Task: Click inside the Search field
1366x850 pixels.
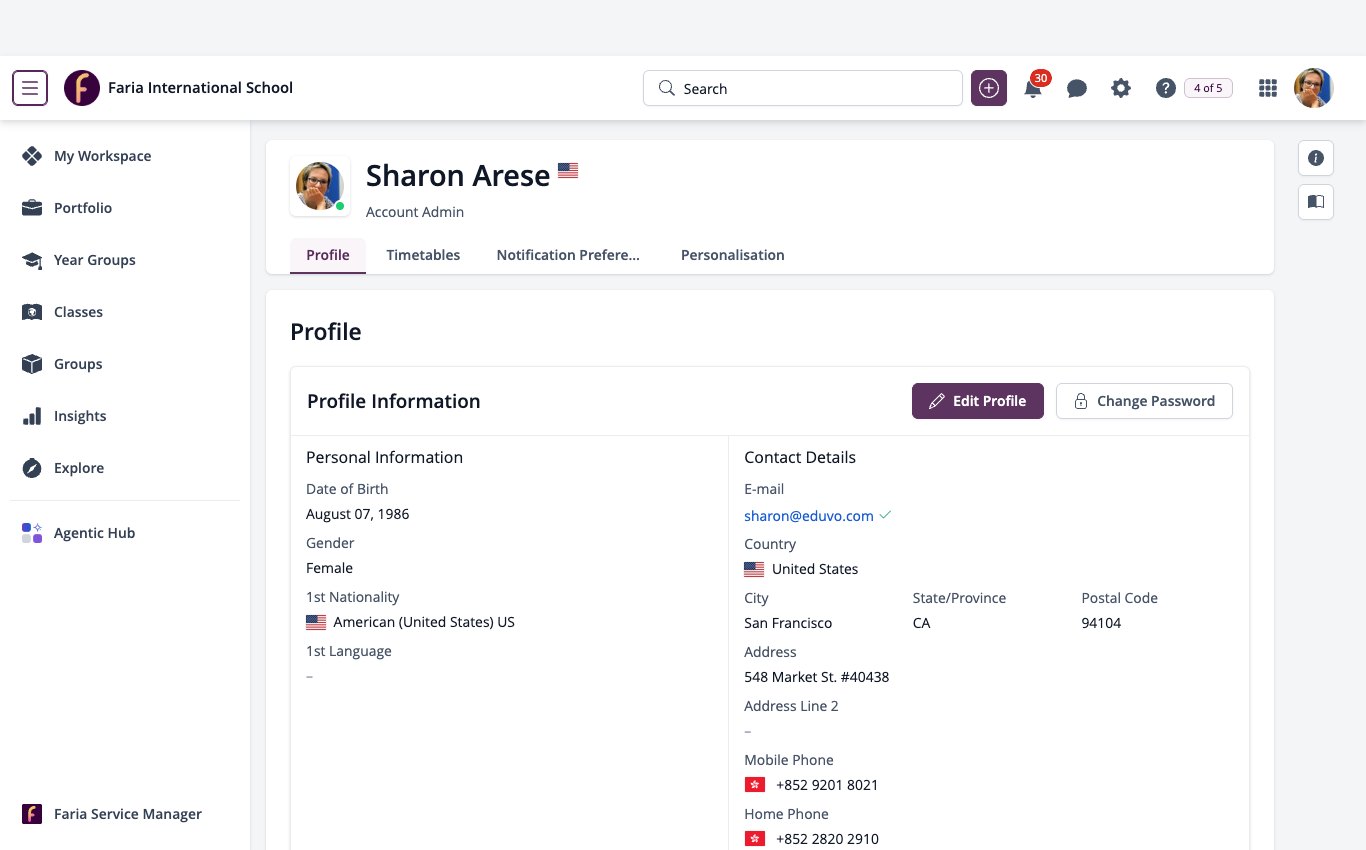Action: [x=803, y=88]
